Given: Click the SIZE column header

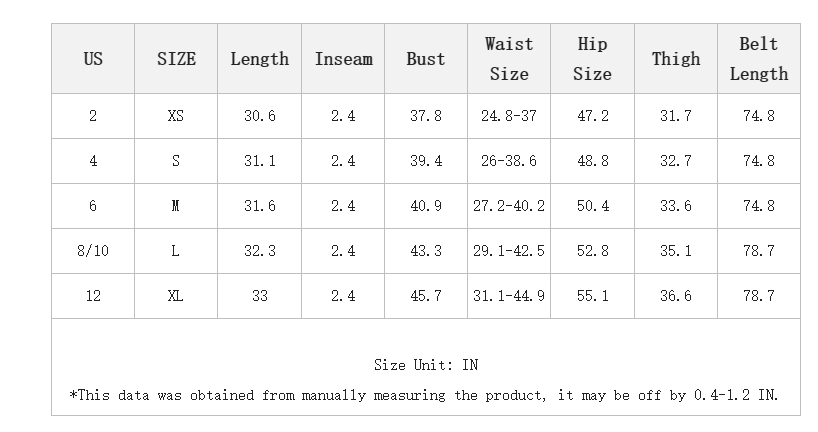Looking at the screenshot, I should [176, 59].
